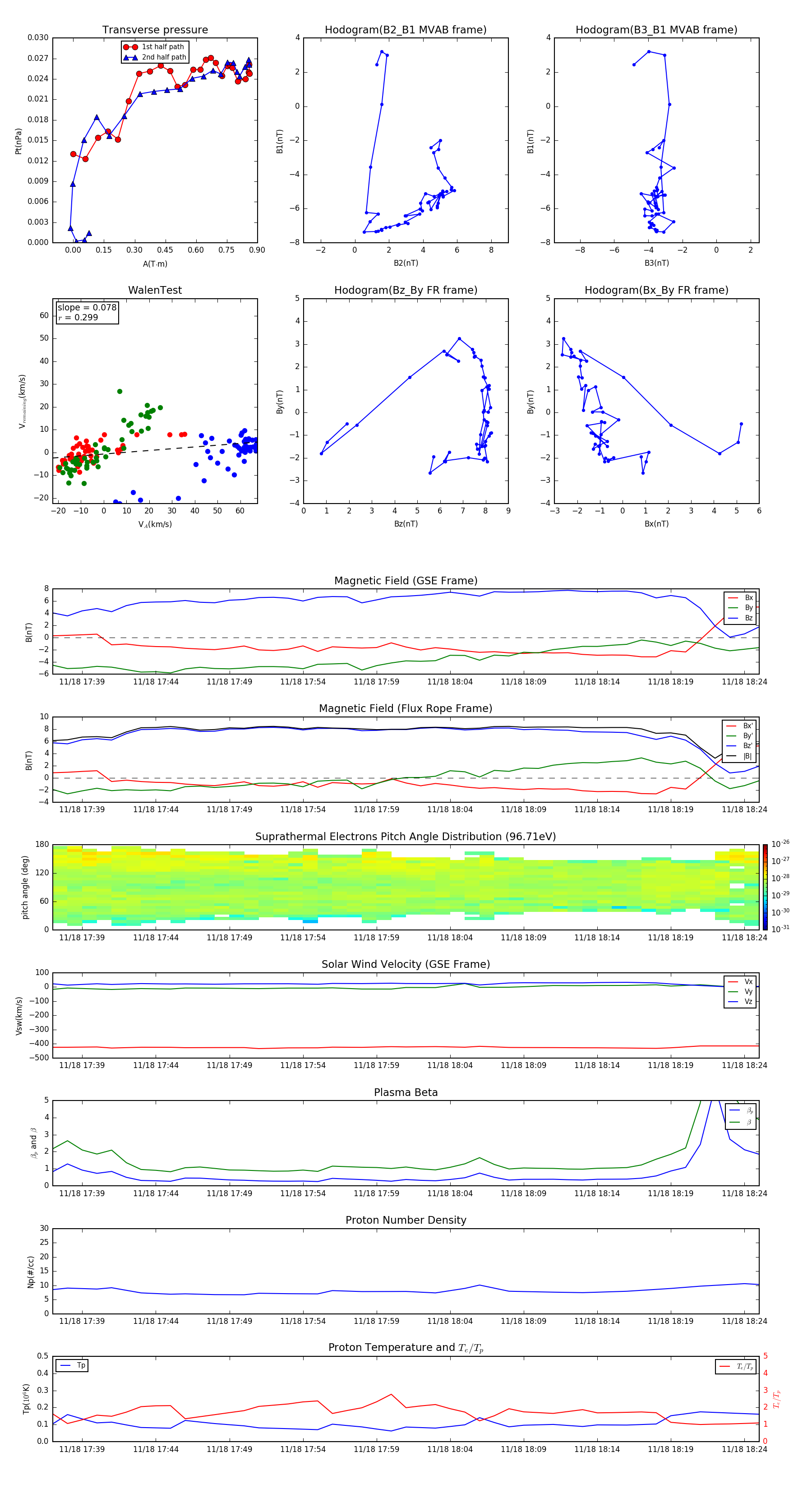Click the Tp(10^6K) y-axis label
Image resolution: width=812 pixels, height=1489 pixels.
pos(26,1399)
